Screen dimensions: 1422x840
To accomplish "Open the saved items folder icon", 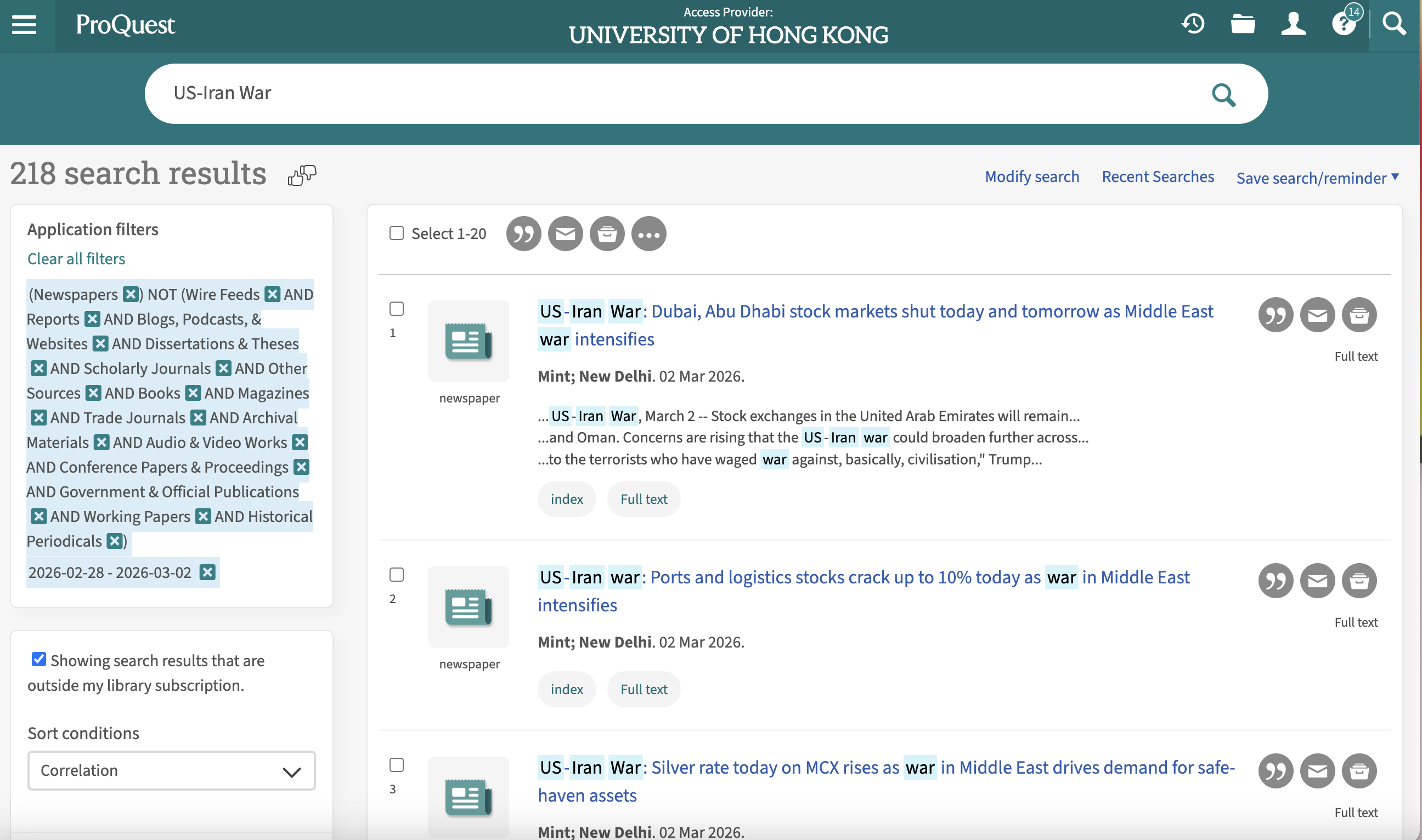I will pyautogui.click(x=1243, y=24).
